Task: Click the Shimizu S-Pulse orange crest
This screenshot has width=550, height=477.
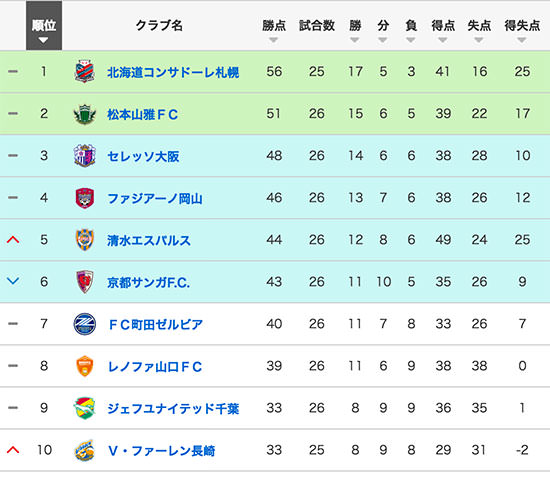Action: (x=85, y=240)
